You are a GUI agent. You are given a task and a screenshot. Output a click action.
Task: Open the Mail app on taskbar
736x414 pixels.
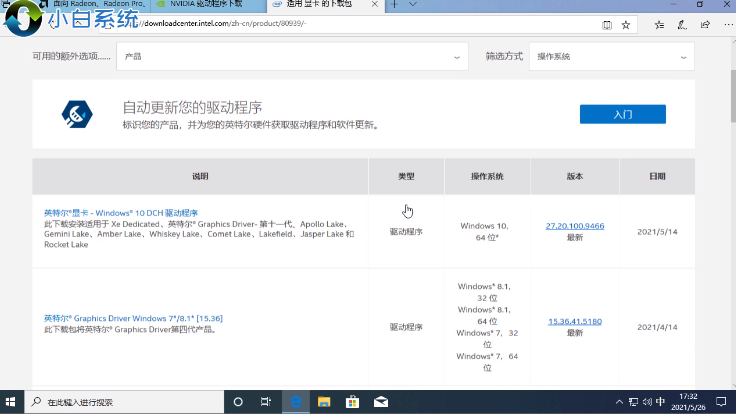[x=381, y=402]
